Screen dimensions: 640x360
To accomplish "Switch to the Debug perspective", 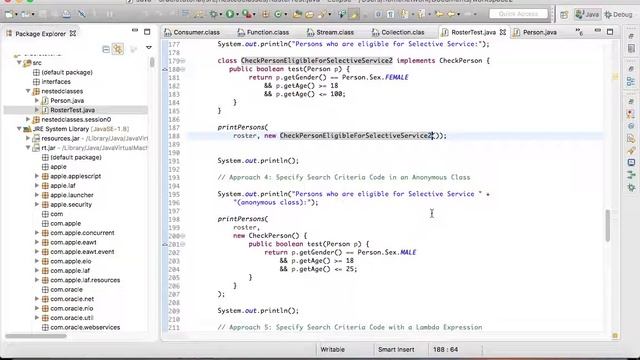I will (x=618, y=14).
